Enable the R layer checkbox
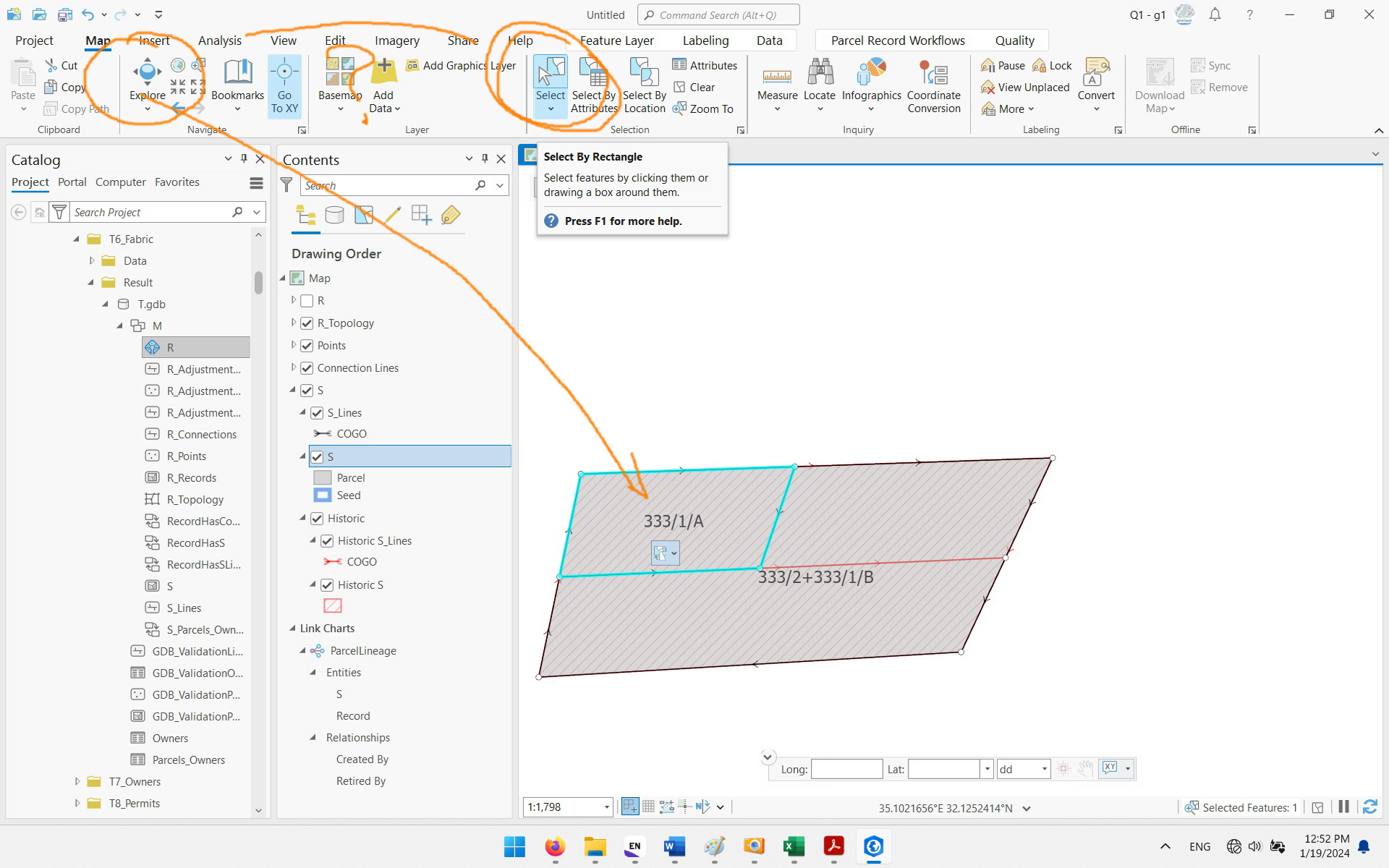The height and width of the screenshot is (868, 1389). pos(306,300)
